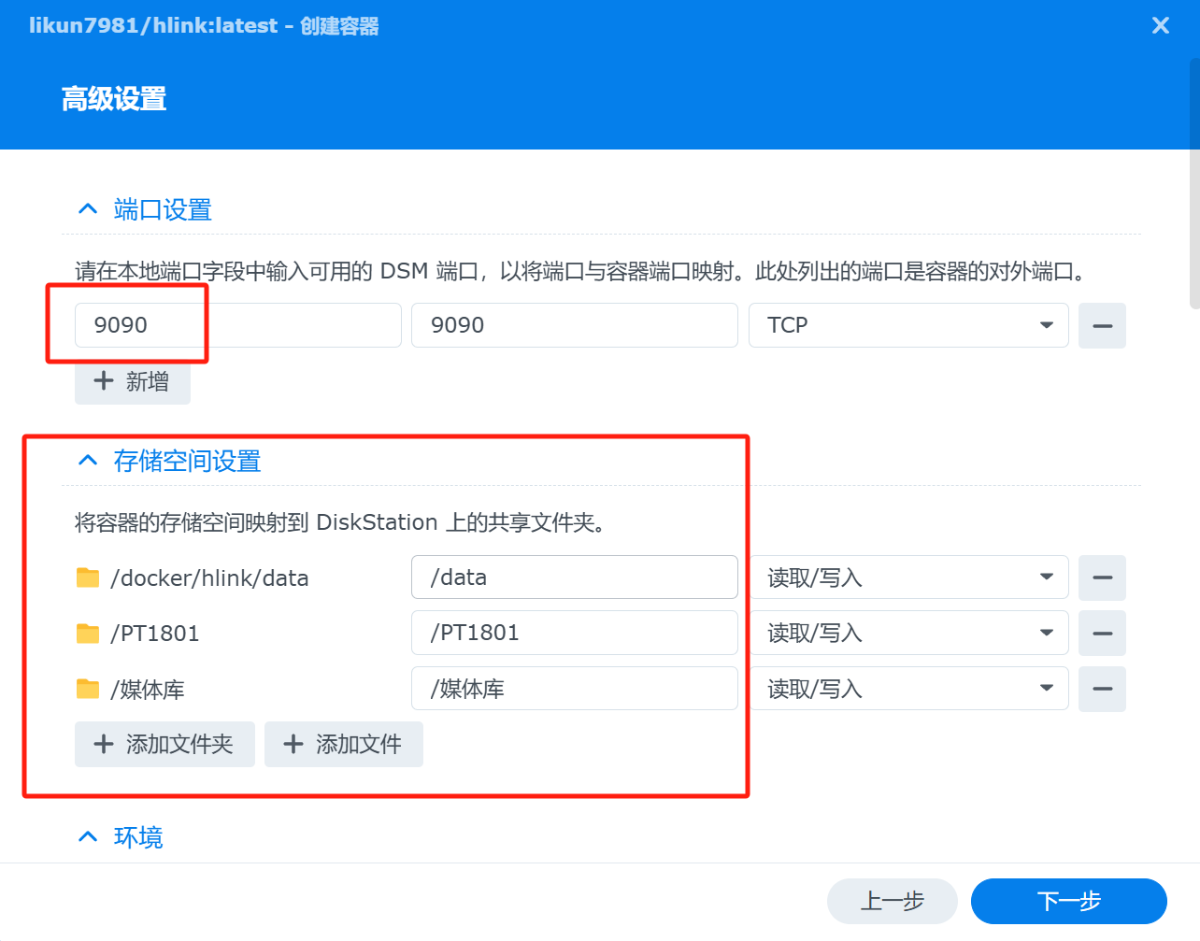1200x941 pixels.
Task: Collapse the 环境 section
Action: (x=87, y=837)
